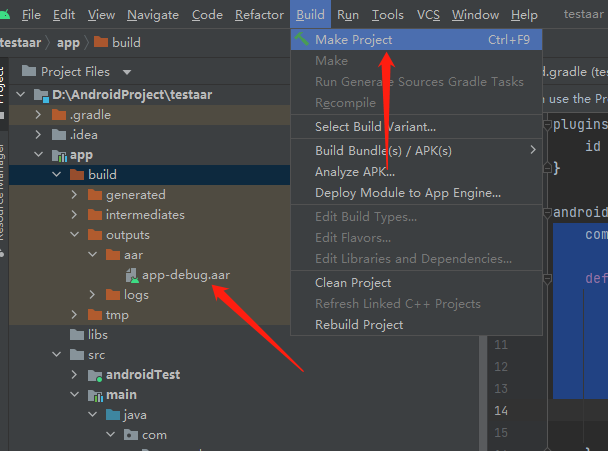Click Analyze APK... menu item
608x451 pixels.
click(x=355, y=171)
